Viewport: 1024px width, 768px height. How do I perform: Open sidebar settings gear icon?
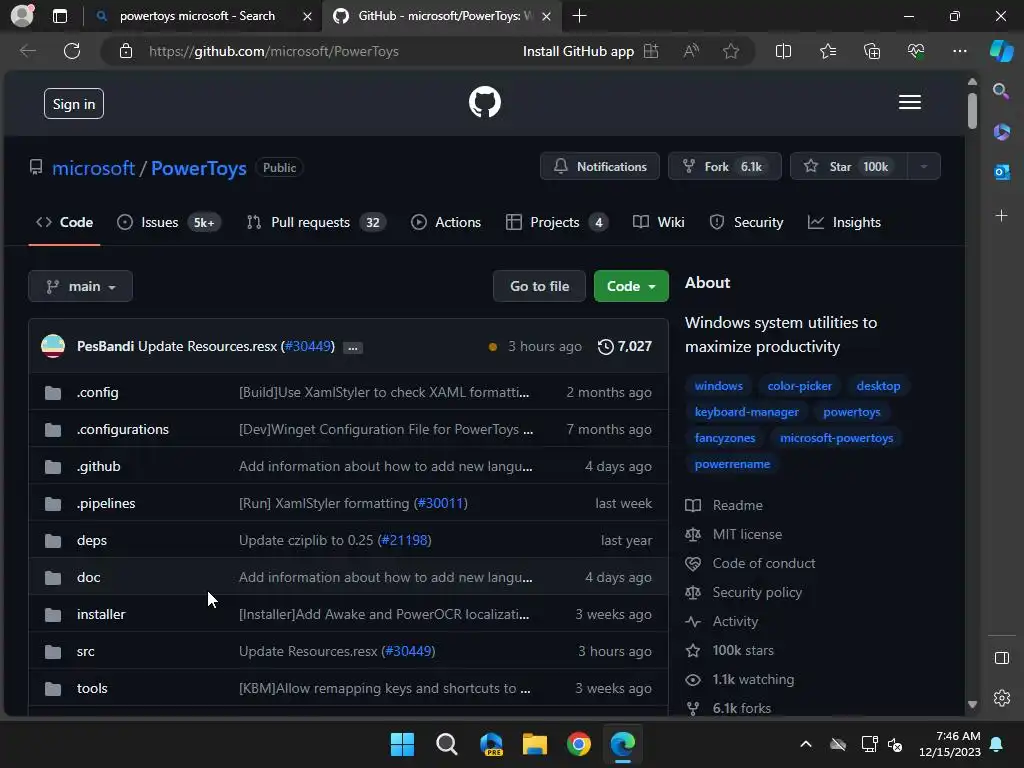click(x=1002, y=698)
